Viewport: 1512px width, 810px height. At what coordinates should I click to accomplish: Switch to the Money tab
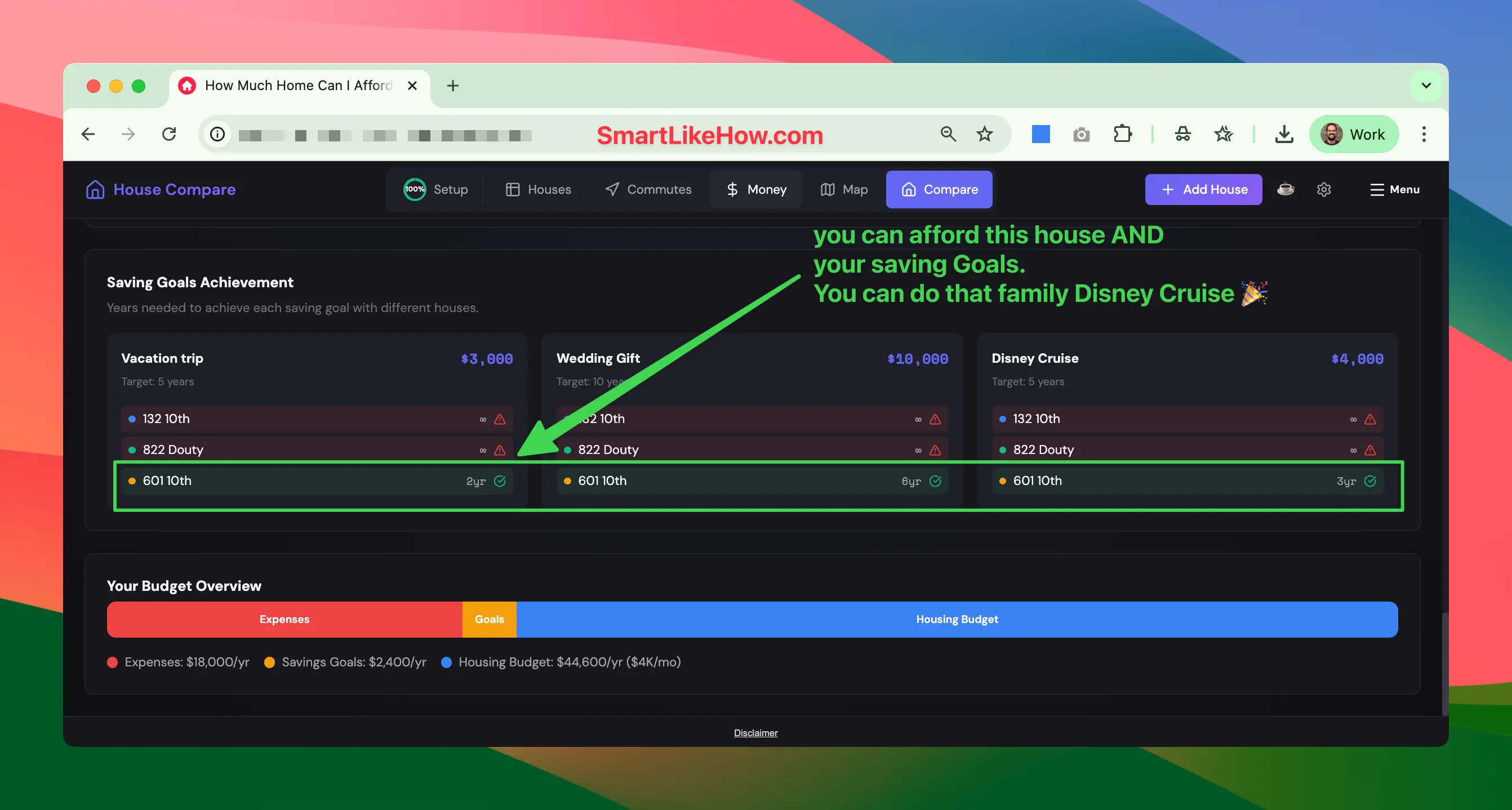point(756,190)
